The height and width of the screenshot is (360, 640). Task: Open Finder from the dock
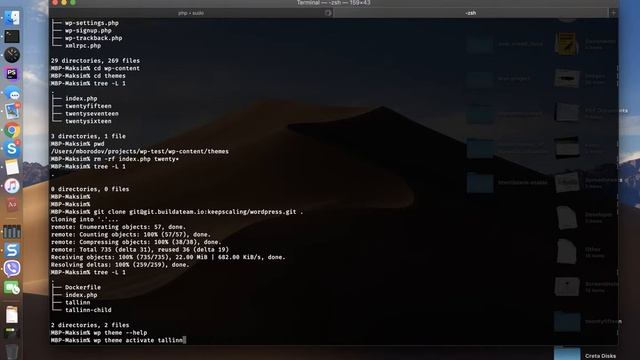point(12,18)
